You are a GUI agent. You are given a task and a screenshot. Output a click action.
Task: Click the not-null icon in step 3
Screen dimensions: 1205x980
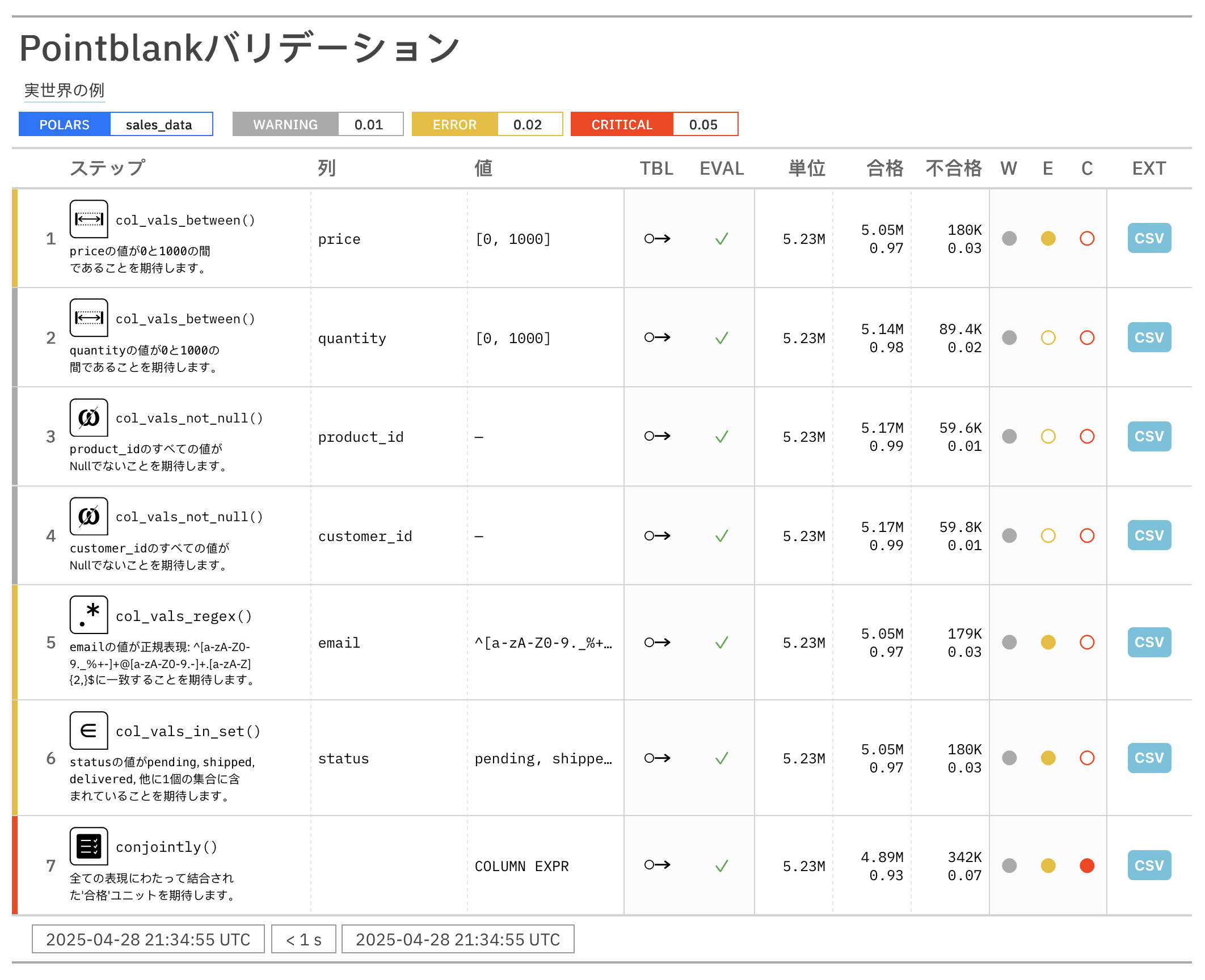pyautogui.click(x=89, y=417)
